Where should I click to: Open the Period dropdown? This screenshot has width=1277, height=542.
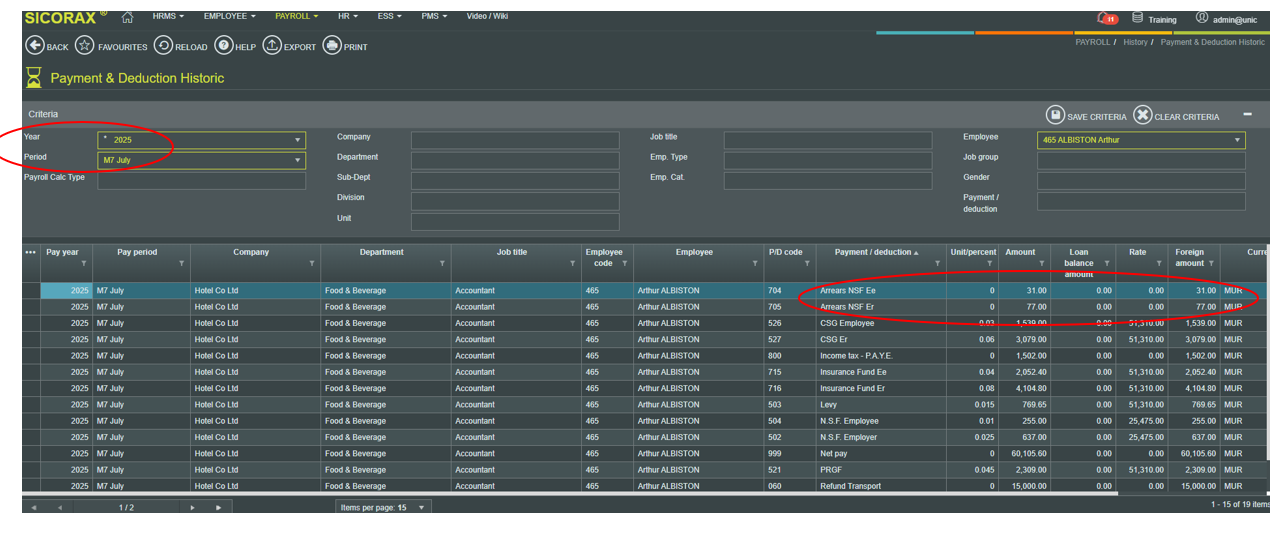(x=297, y=160)
